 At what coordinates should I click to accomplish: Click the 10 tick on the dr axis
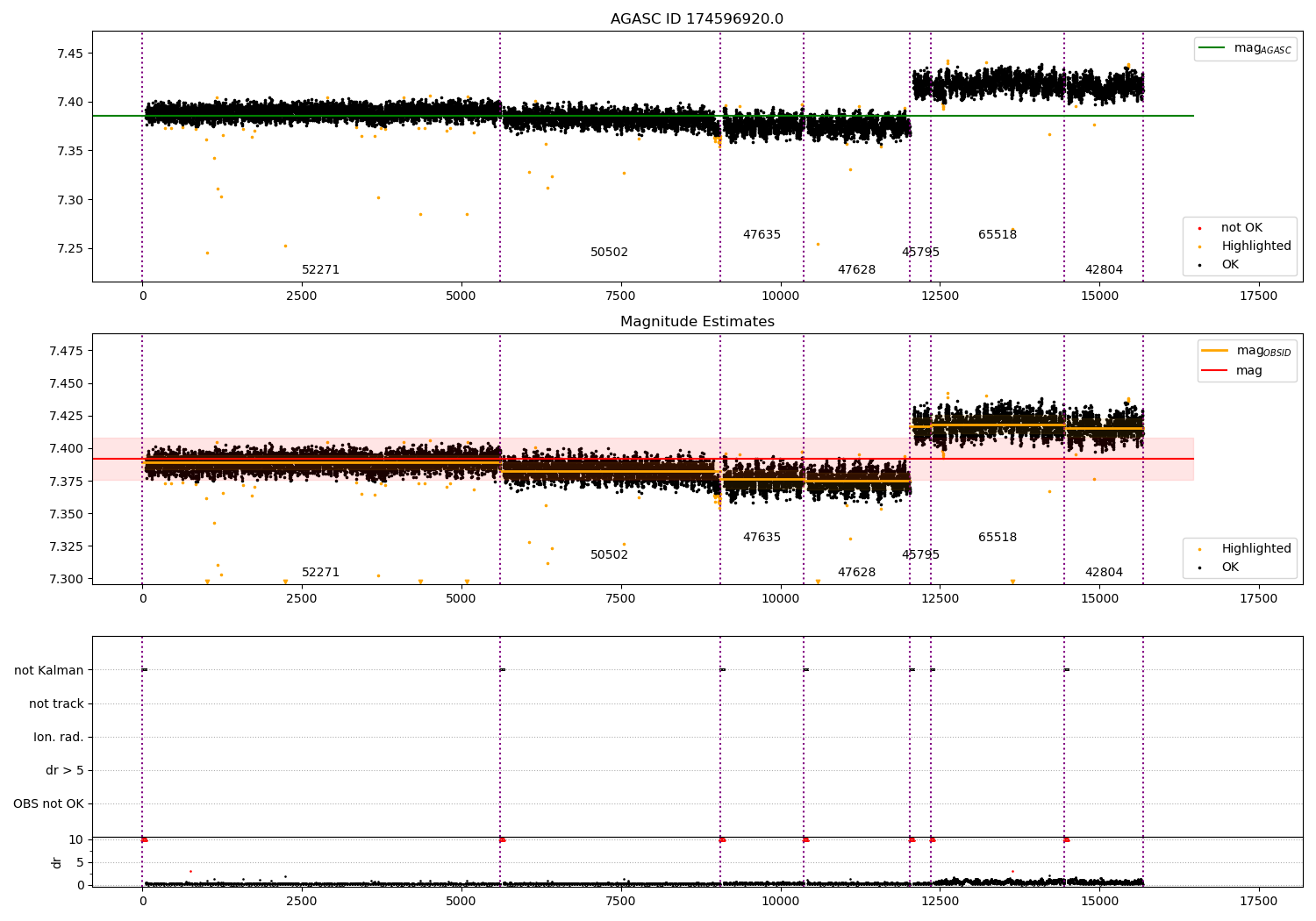[x=76, y=839]
